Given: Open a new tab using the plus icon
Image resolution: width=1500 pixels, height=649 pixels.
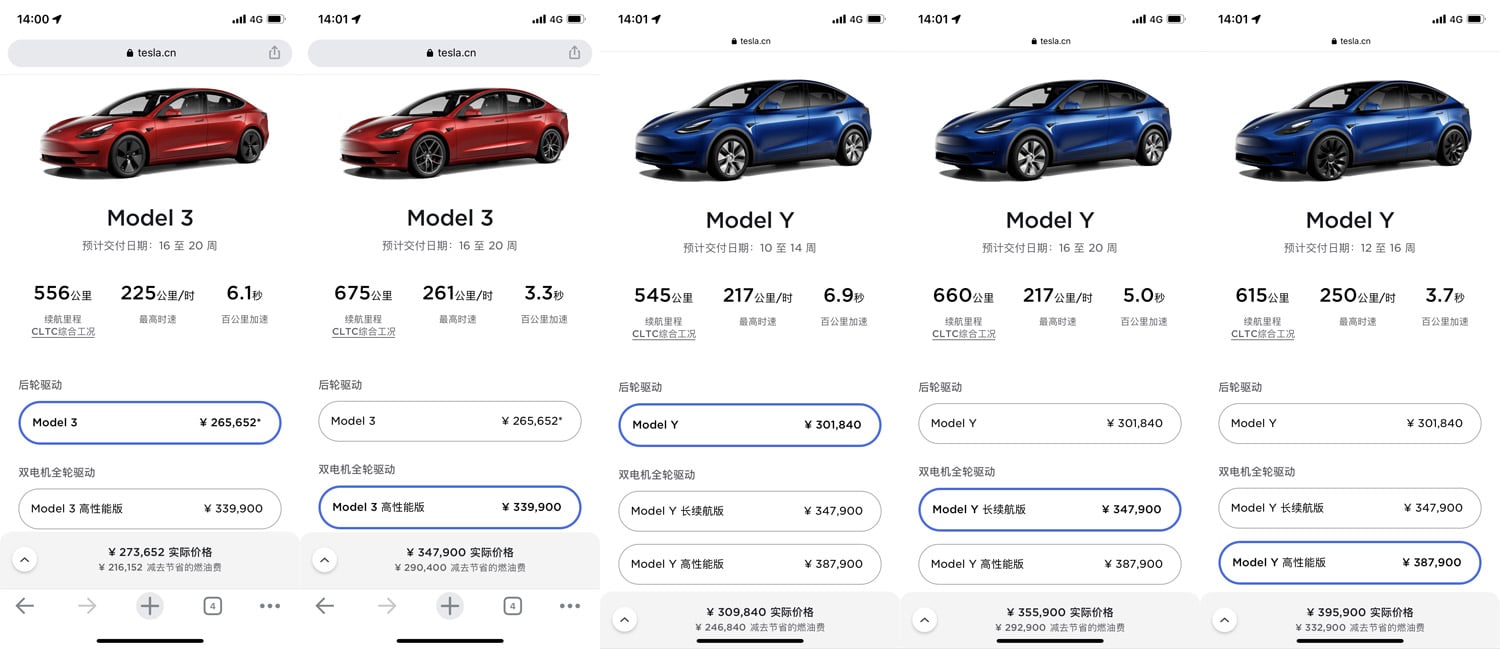Looking at the screenshot, I should click(150, 605).
